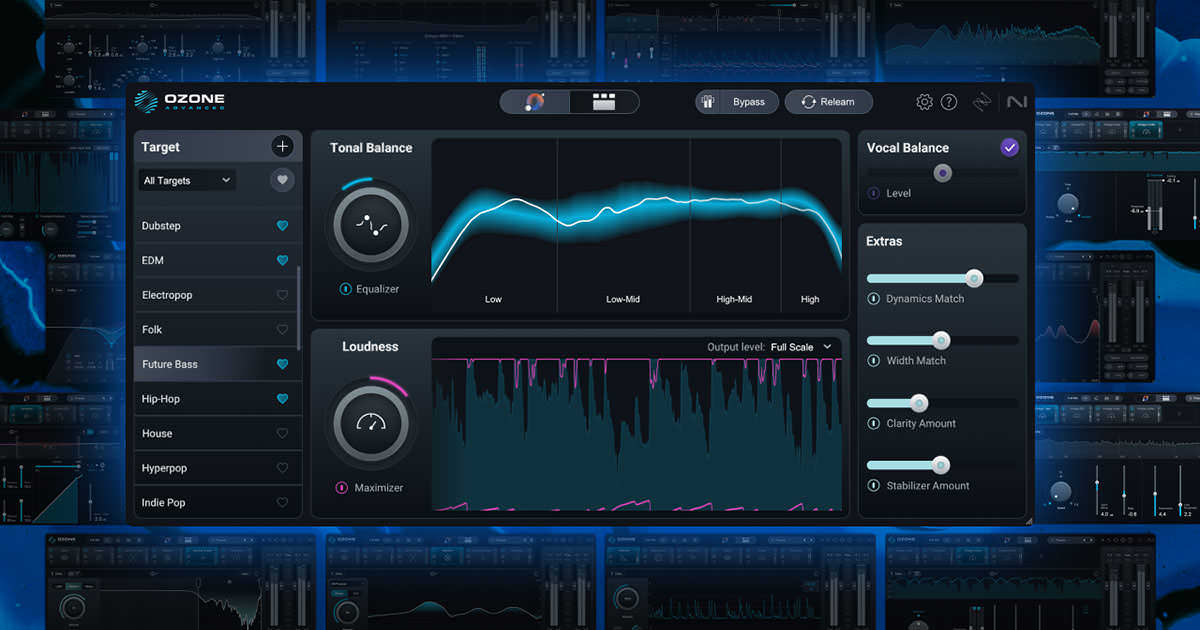Toggle Stabilizer Amount power button

(x=873, y=485)
